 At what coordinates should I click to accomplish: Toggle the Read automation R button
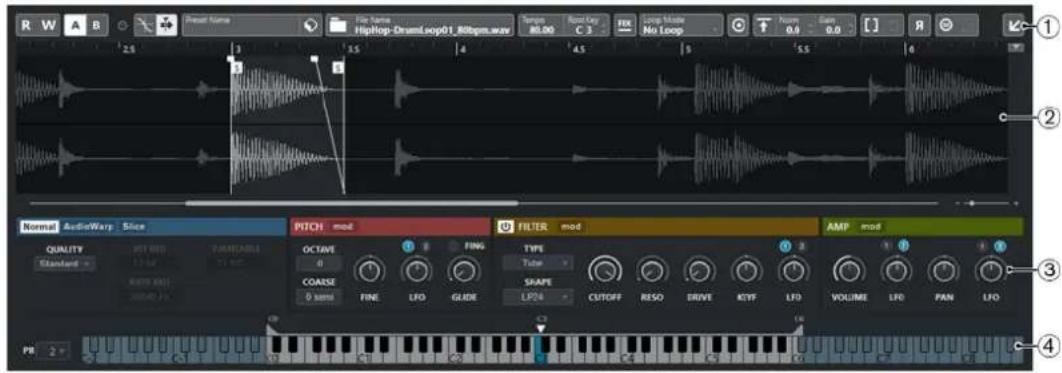(27, 25)
